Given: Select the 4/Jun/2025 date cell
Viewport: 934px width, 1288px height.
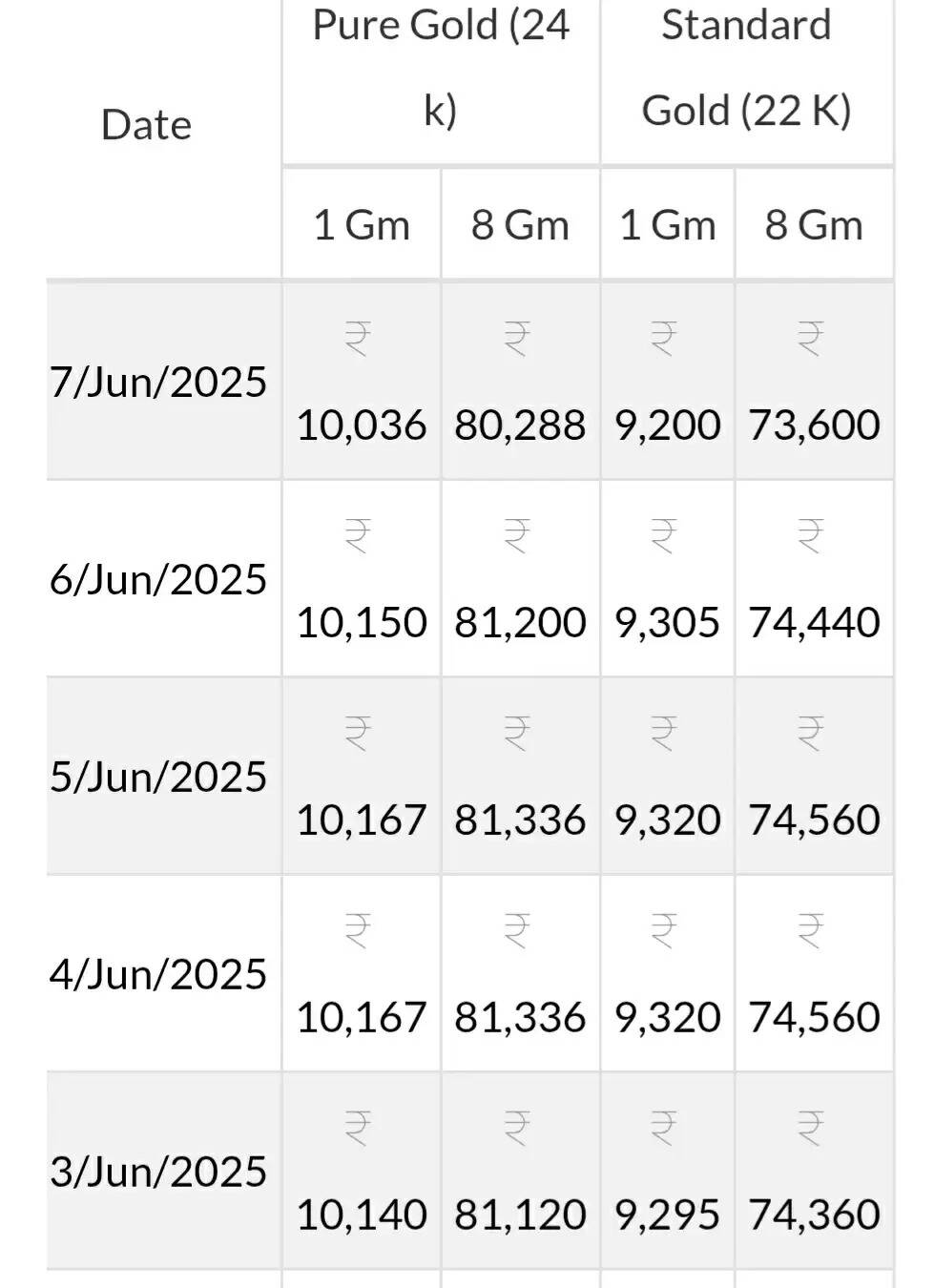Looking at the screenshot, I should click(158, 974).
